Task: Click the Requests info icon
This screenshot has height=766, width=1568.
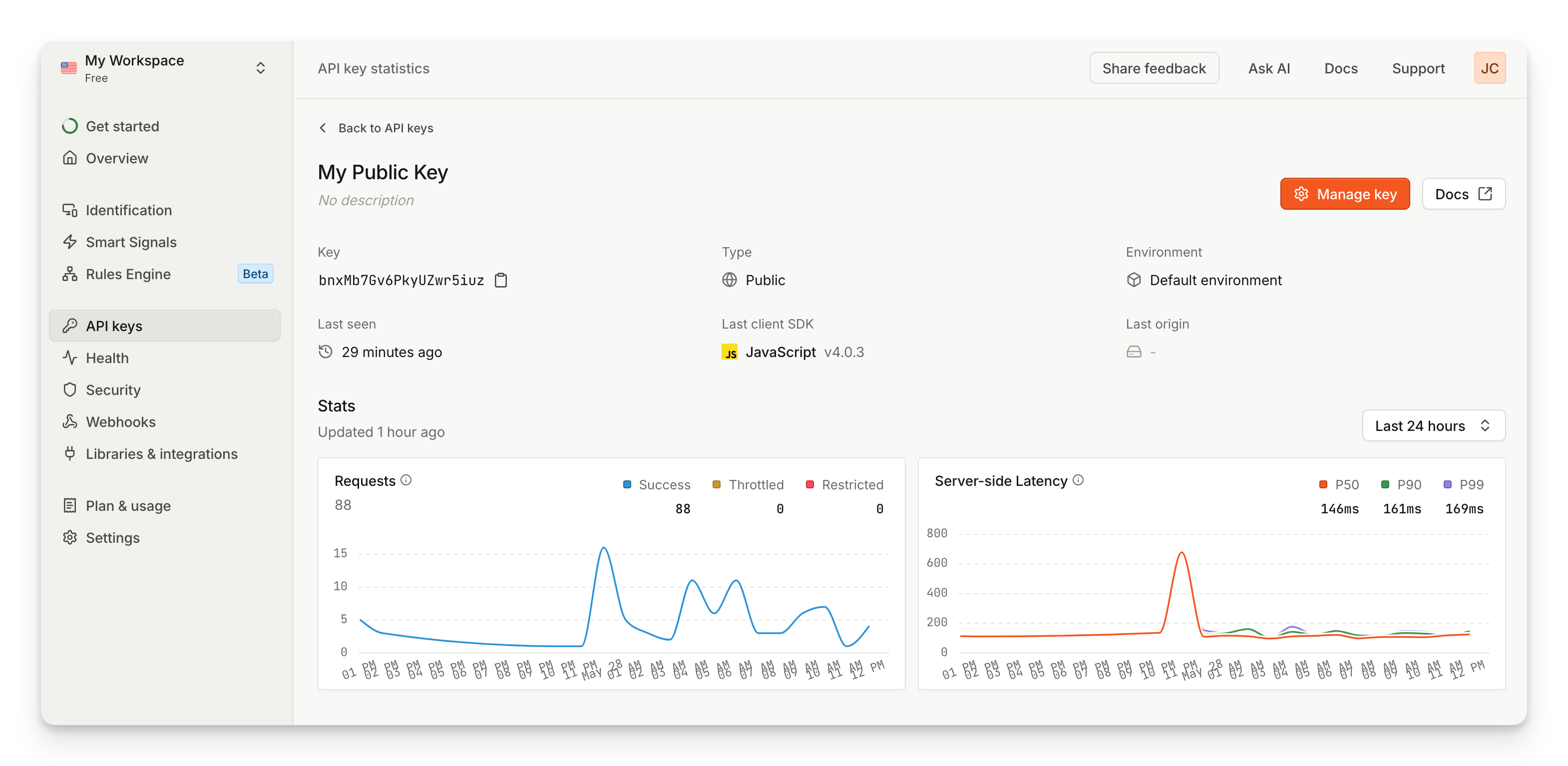Action: click(x=406, y=480)
